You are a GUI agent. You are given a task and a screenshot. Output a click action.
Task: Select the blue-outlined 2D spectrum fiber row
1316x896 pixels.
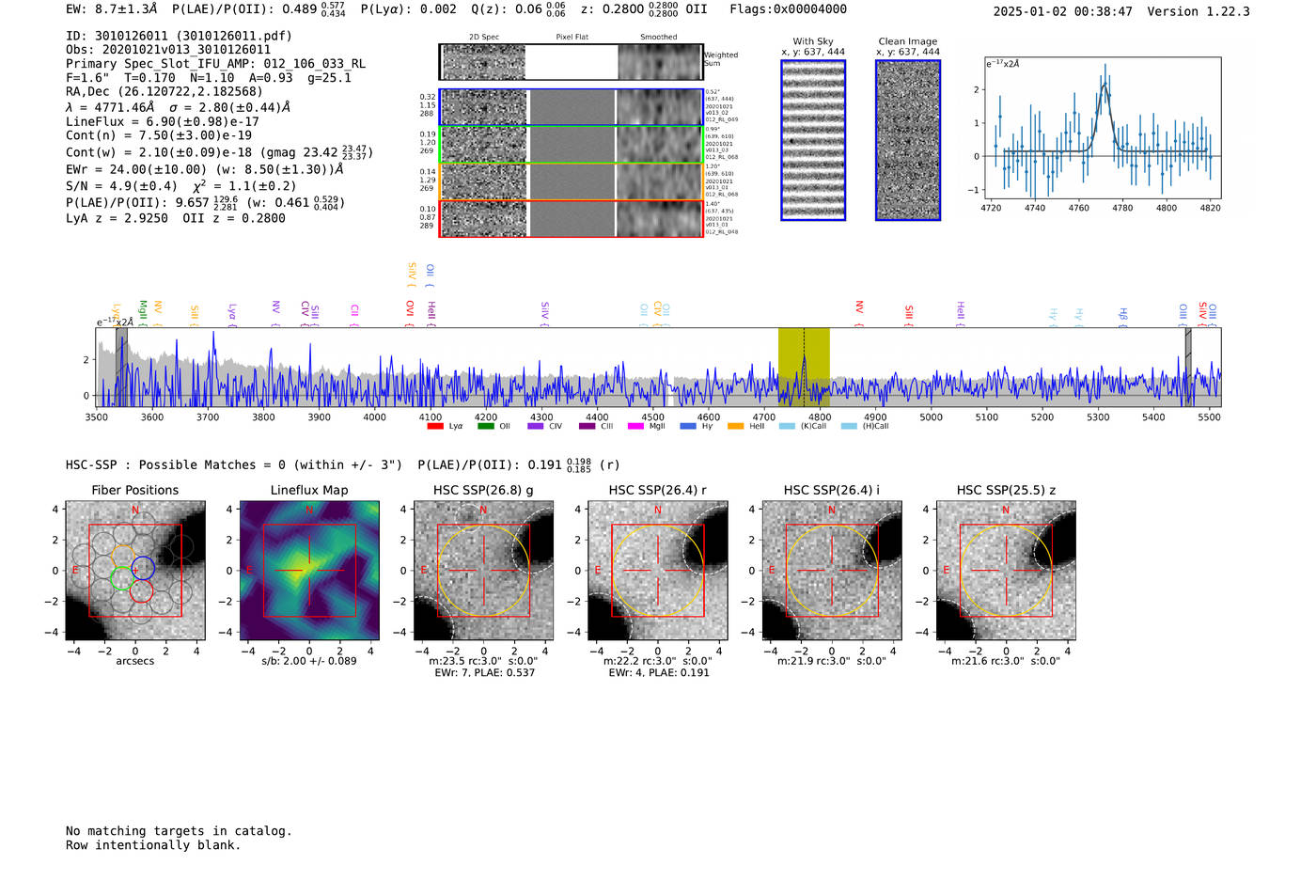tap(572, 107)
